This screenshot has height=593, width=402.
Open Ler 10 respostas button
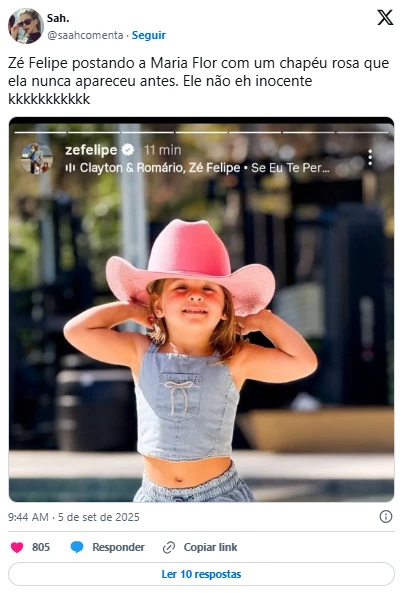201,574
